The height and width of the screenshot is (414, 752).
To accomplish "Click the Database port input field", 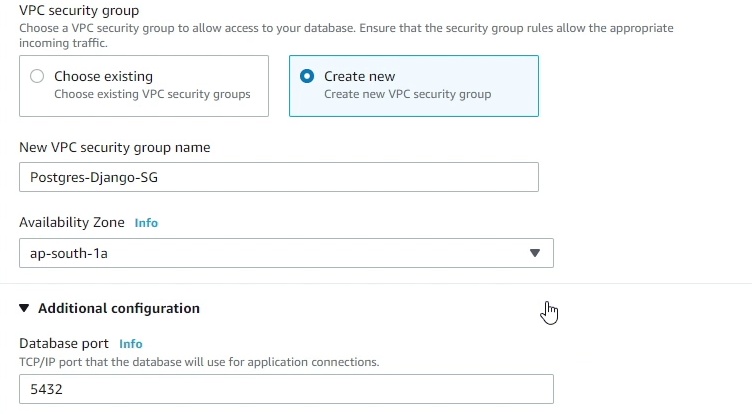I will pyautogui.click(x=286, y=389).
